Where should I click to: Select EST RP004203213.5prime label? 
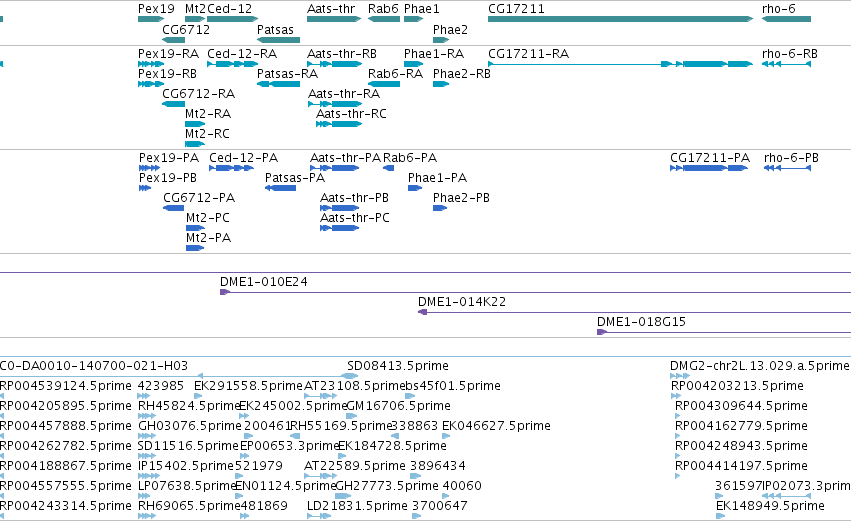tap(738, 386)
